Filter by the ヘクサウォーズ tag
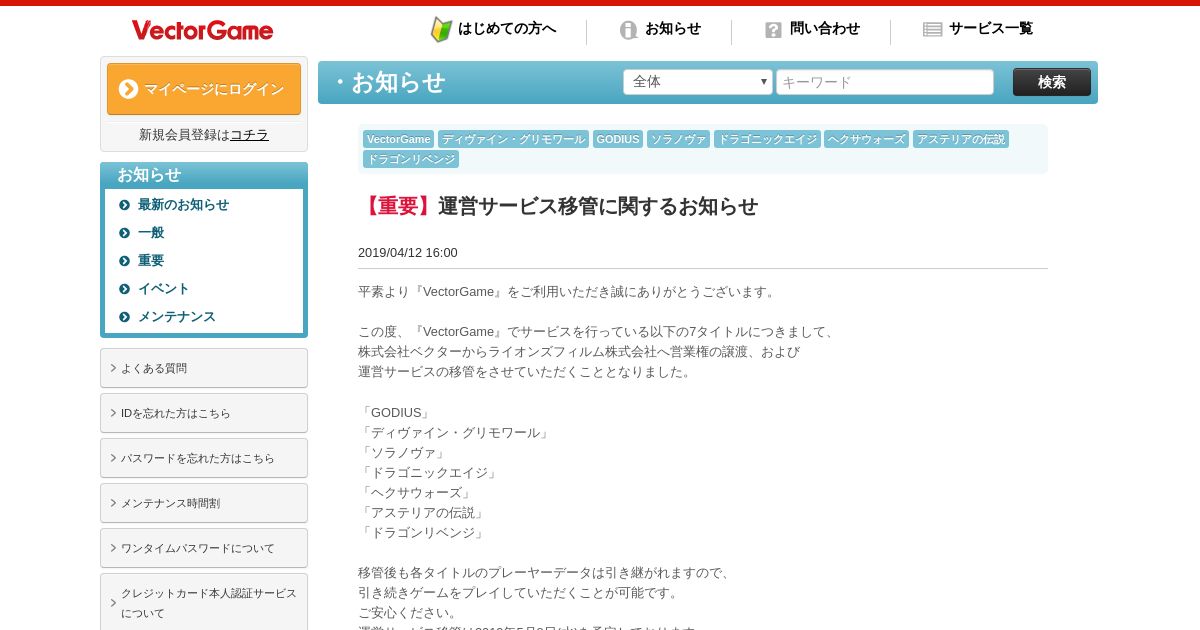The width and height of the screenshot is (1200, 630). pyautogui.click(x=867, y=139)
